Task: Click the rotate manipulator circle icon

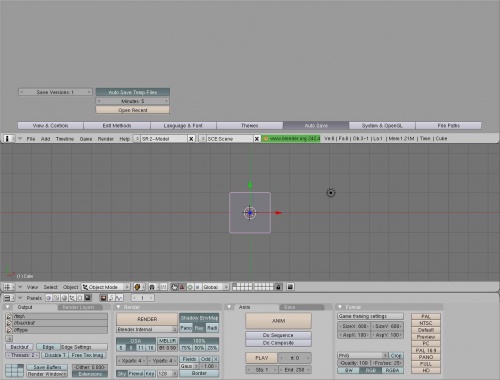Action: [x=190, y=287]
